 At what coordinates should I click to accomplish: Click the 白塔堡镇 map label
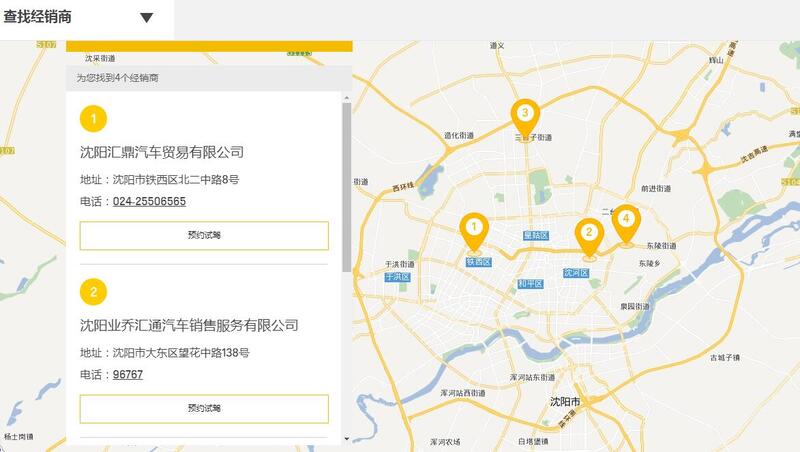533,441
